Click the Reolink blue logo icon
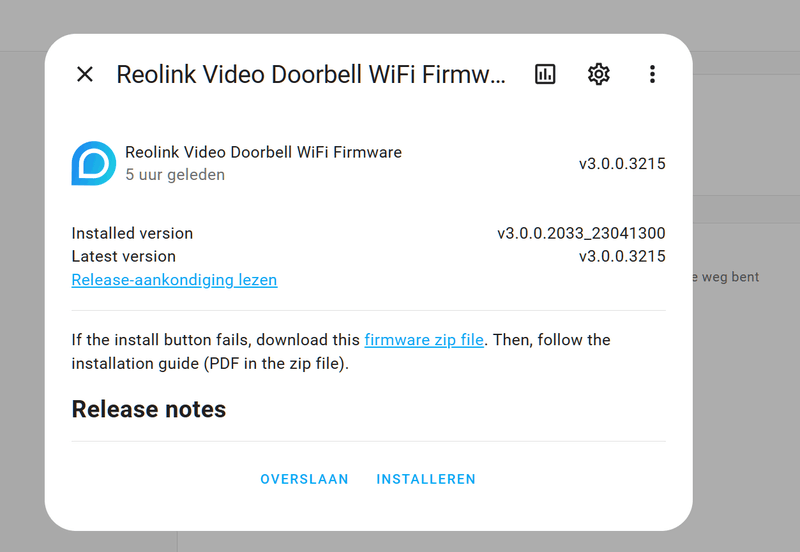The image size is (800, 552). pyautogui.click(x=93, y=163)
